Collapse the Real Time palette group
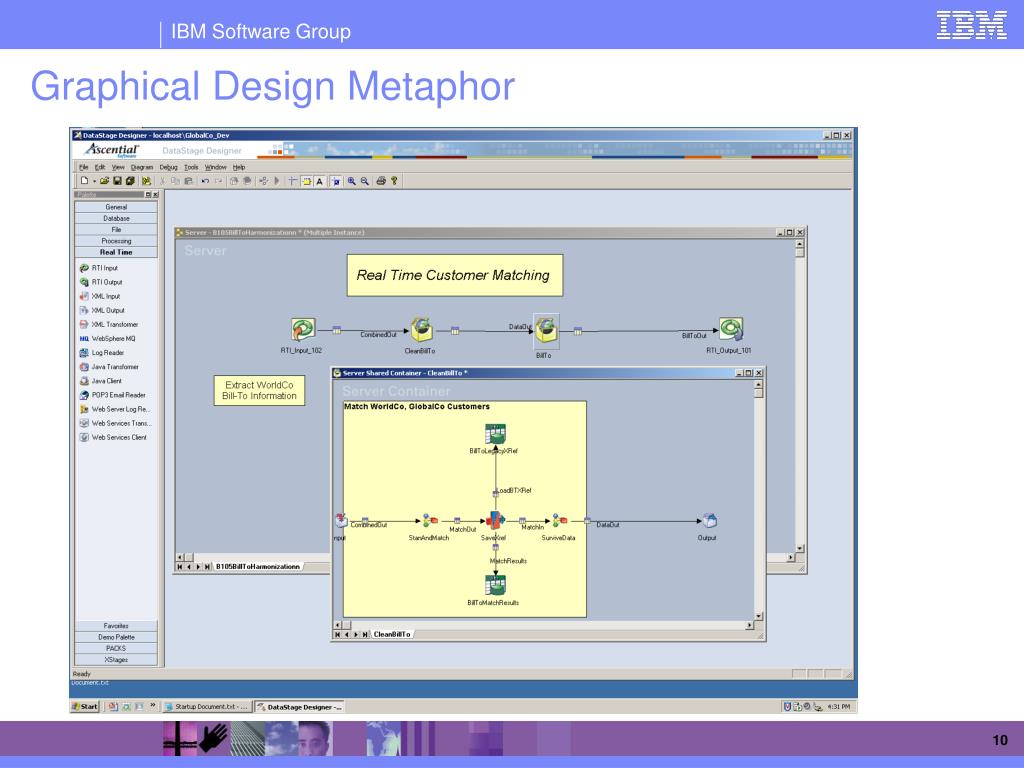 116,252
